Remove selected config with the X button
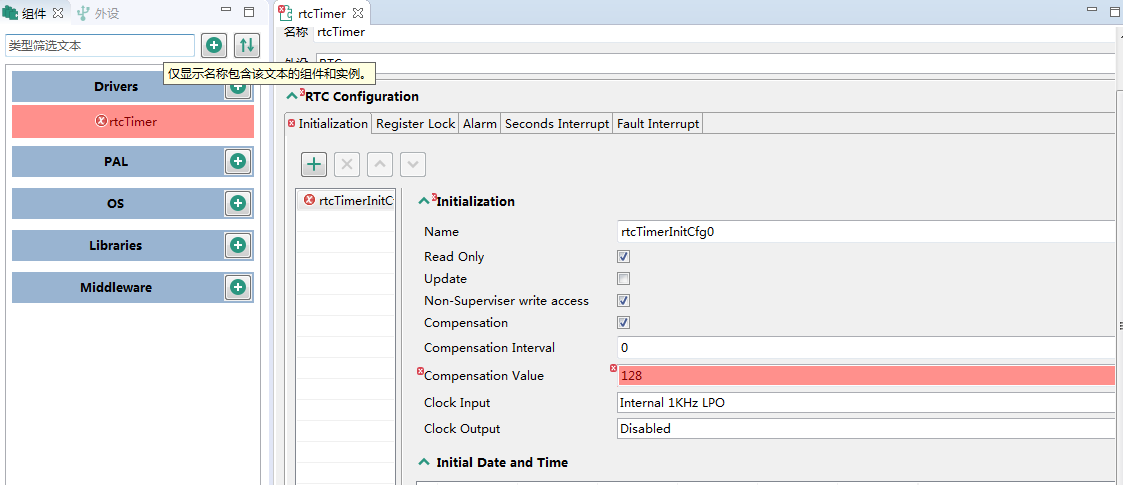Viewport: 1123px width, 485px height. [x=347, y=164]
